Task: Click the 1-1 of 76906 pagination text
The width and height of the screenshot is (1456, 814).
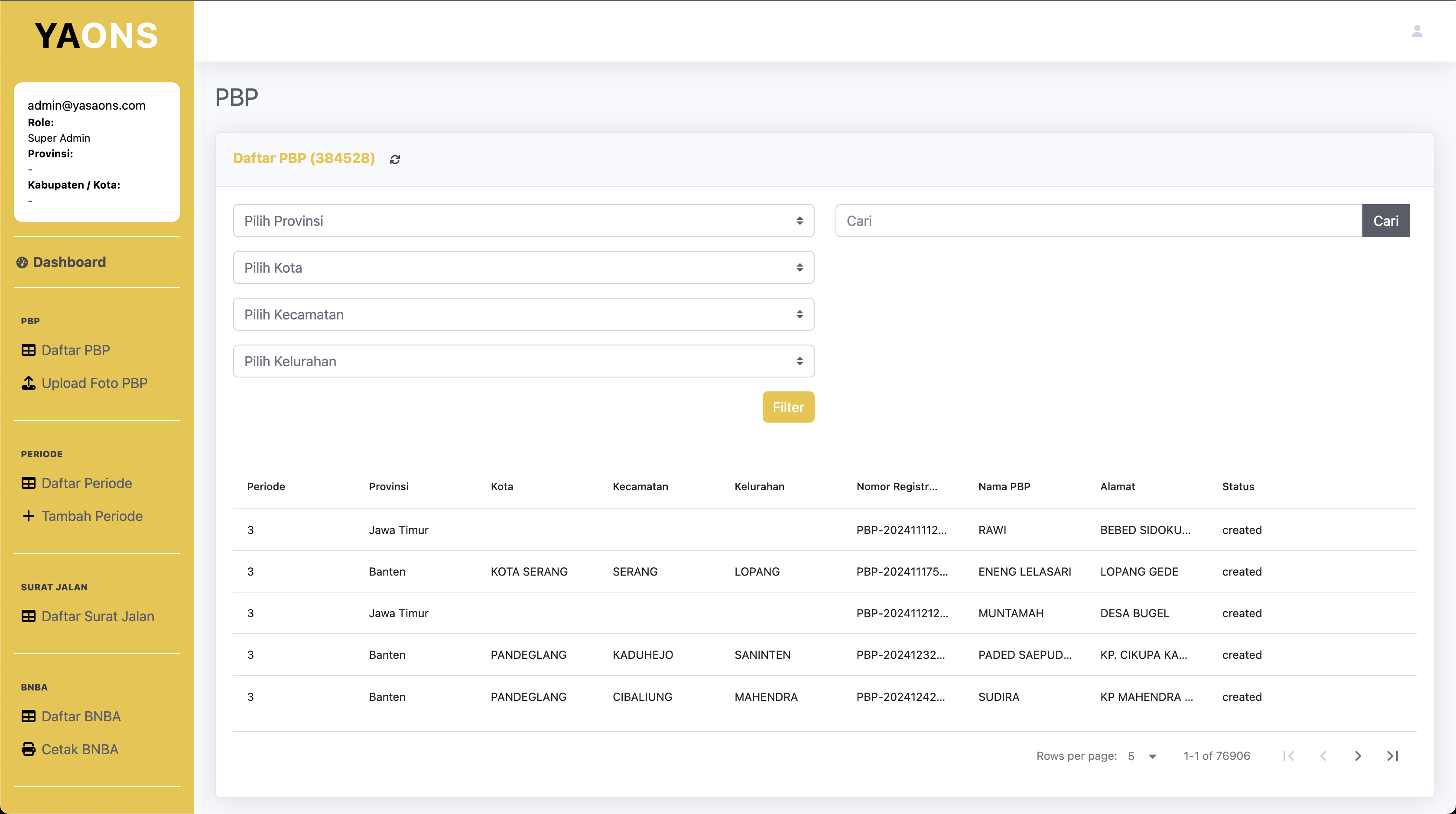Action: point(1216,756)
